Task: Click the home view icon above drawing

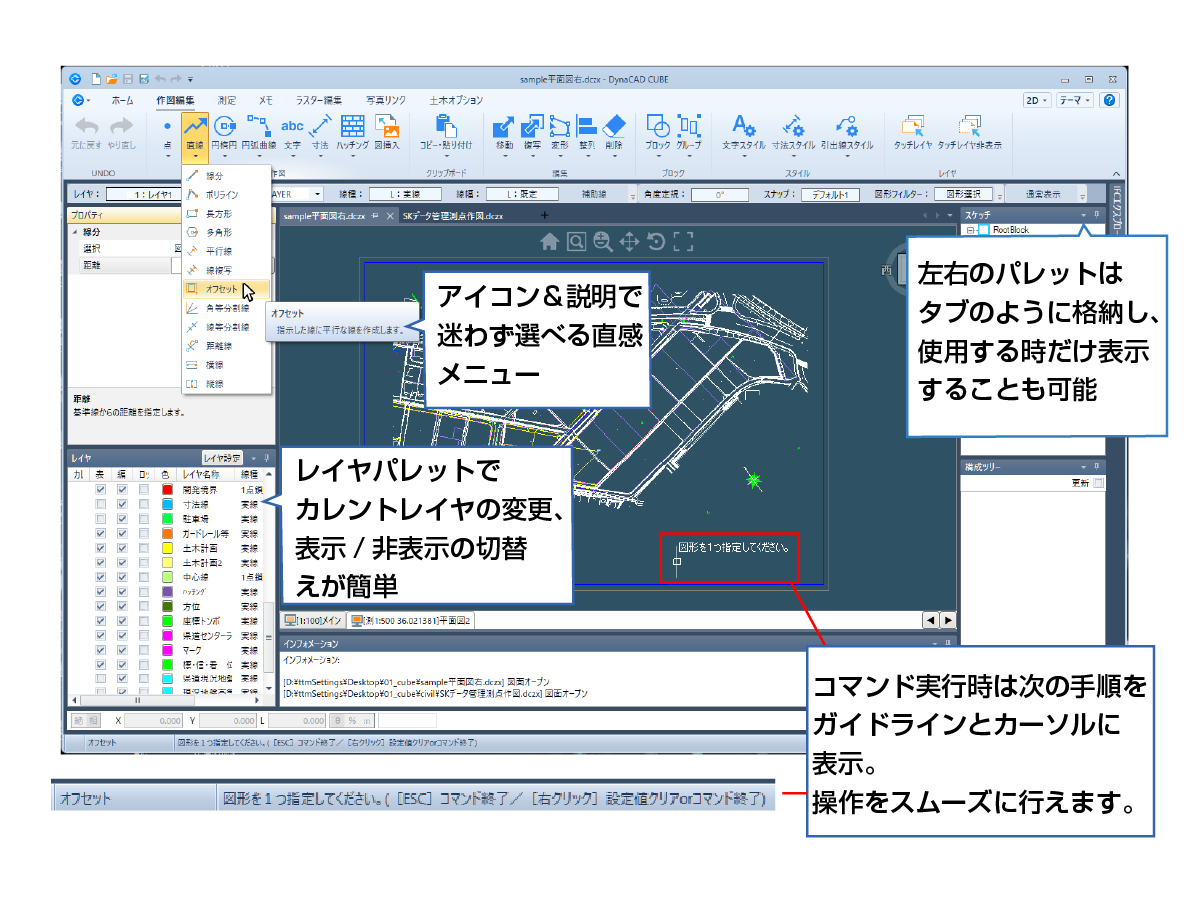Action: 549,241
